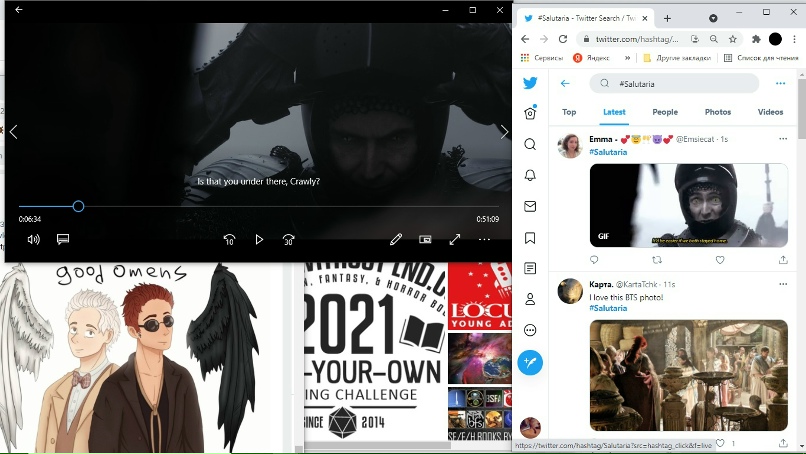
Task: Click the compose Tweet button
Action: 530,362
